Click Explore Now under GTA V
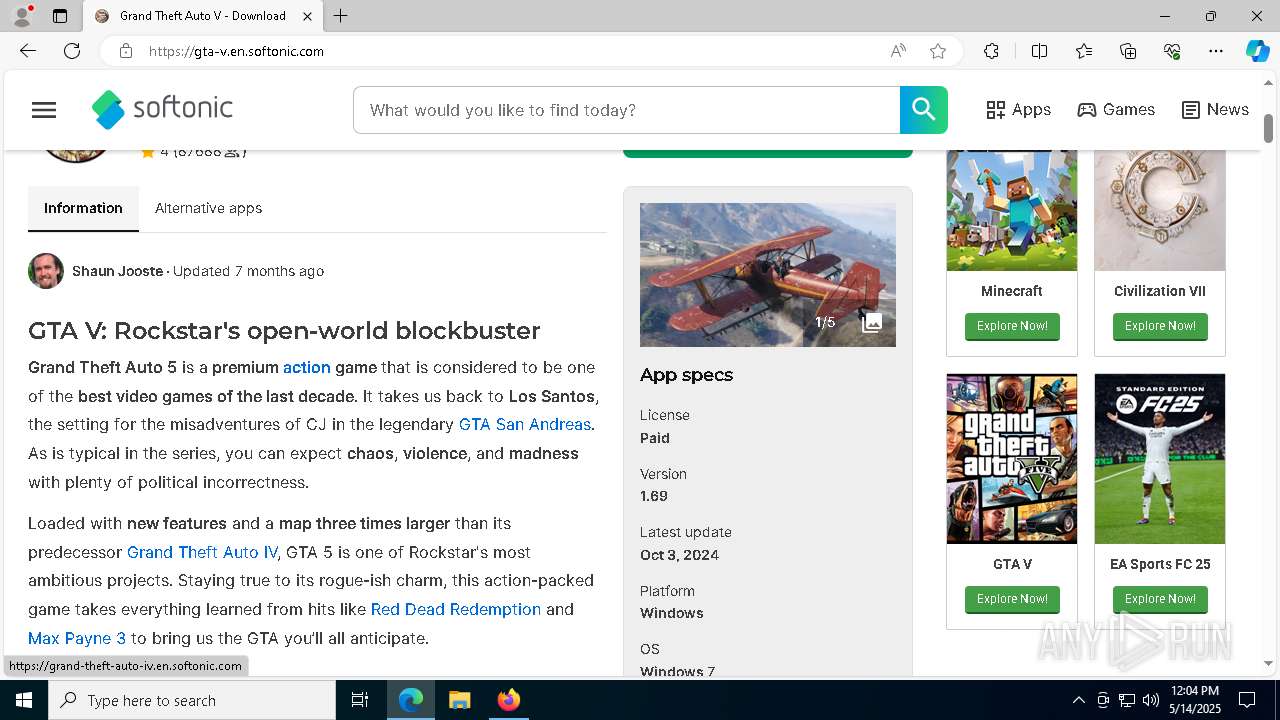 click(1012, 599)
